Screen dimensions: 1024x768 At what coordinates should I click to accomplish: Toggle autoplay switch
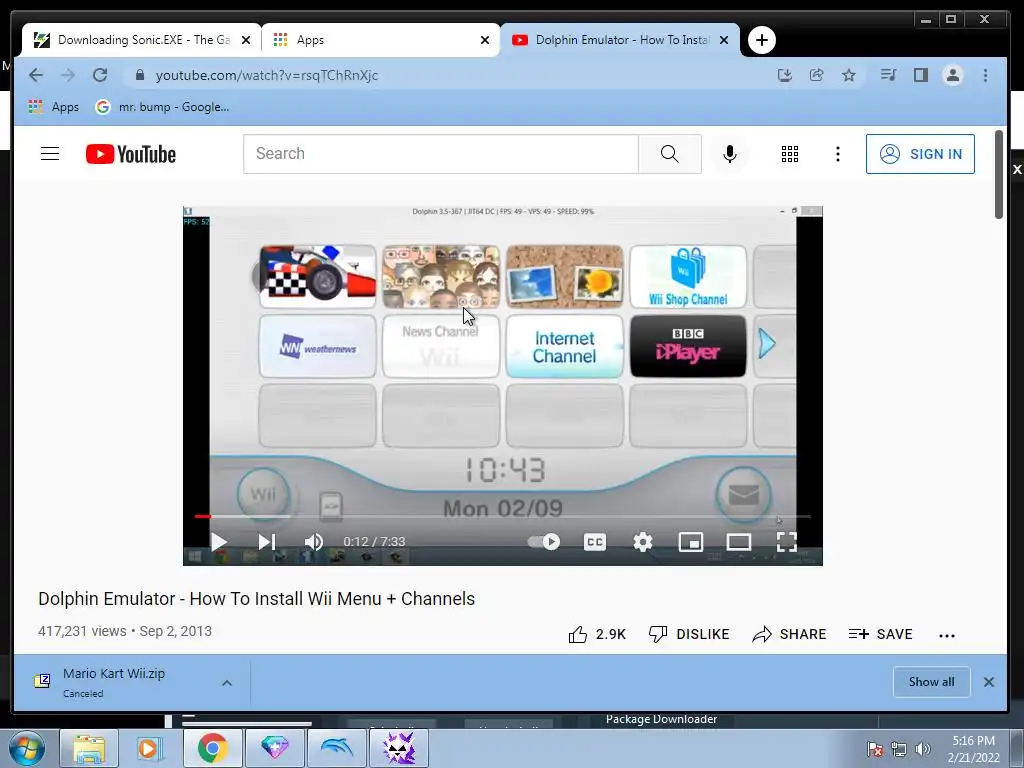coord(544,541)
